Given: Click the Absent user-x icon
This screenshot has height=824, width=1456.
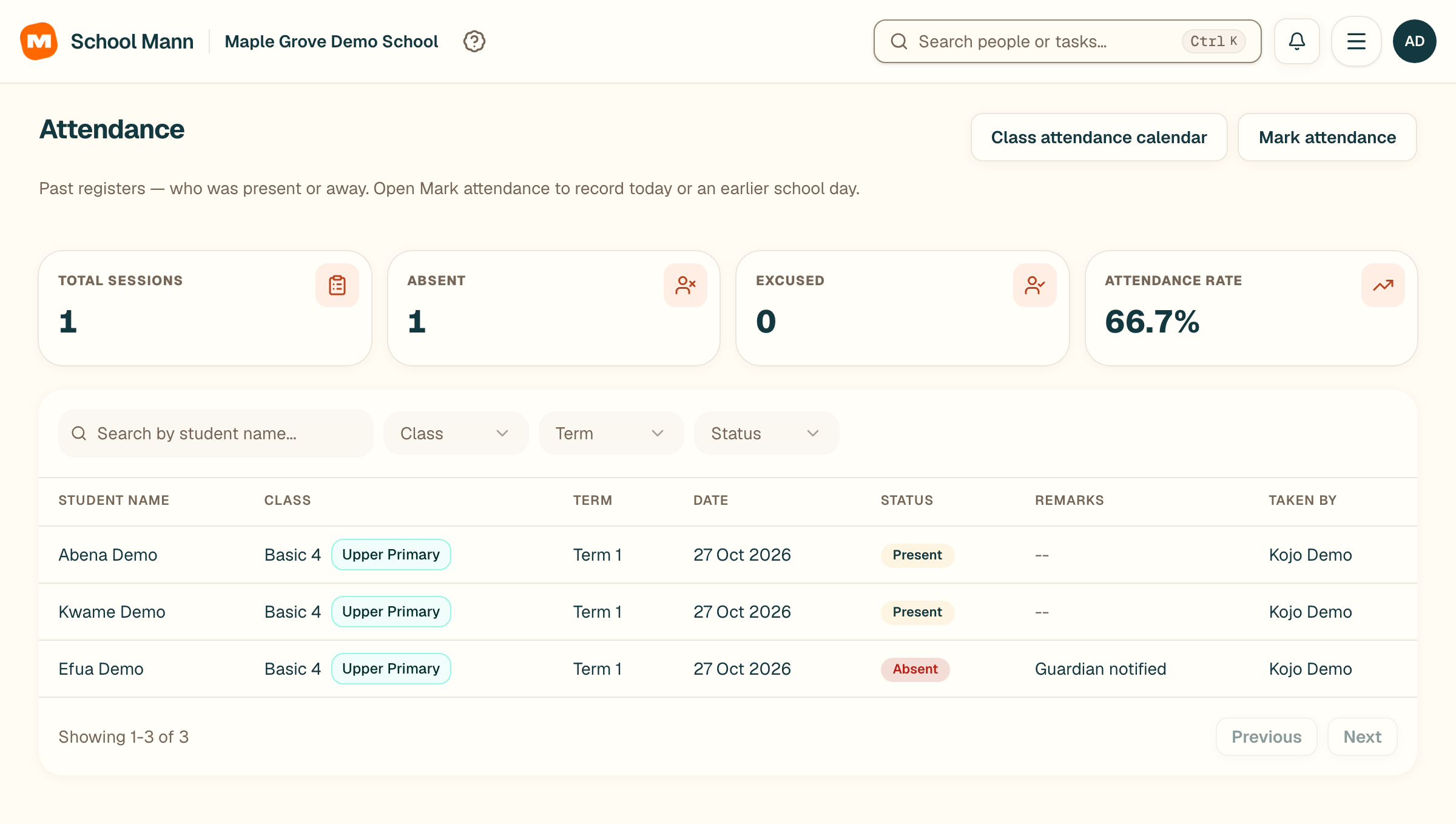Looking at the screenshot, I should coord(686,285).
